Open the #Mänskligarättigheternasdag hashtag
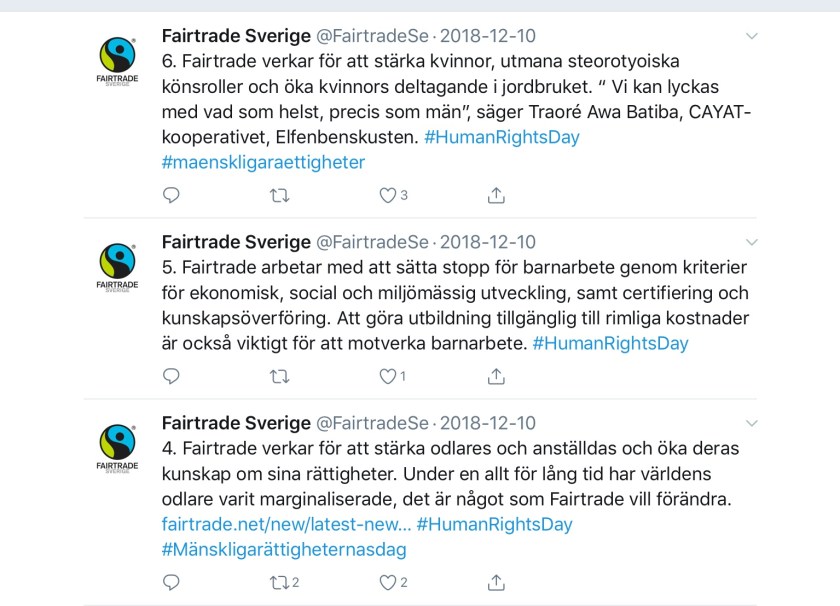This screenshot has height=606, width=840. 284,549
